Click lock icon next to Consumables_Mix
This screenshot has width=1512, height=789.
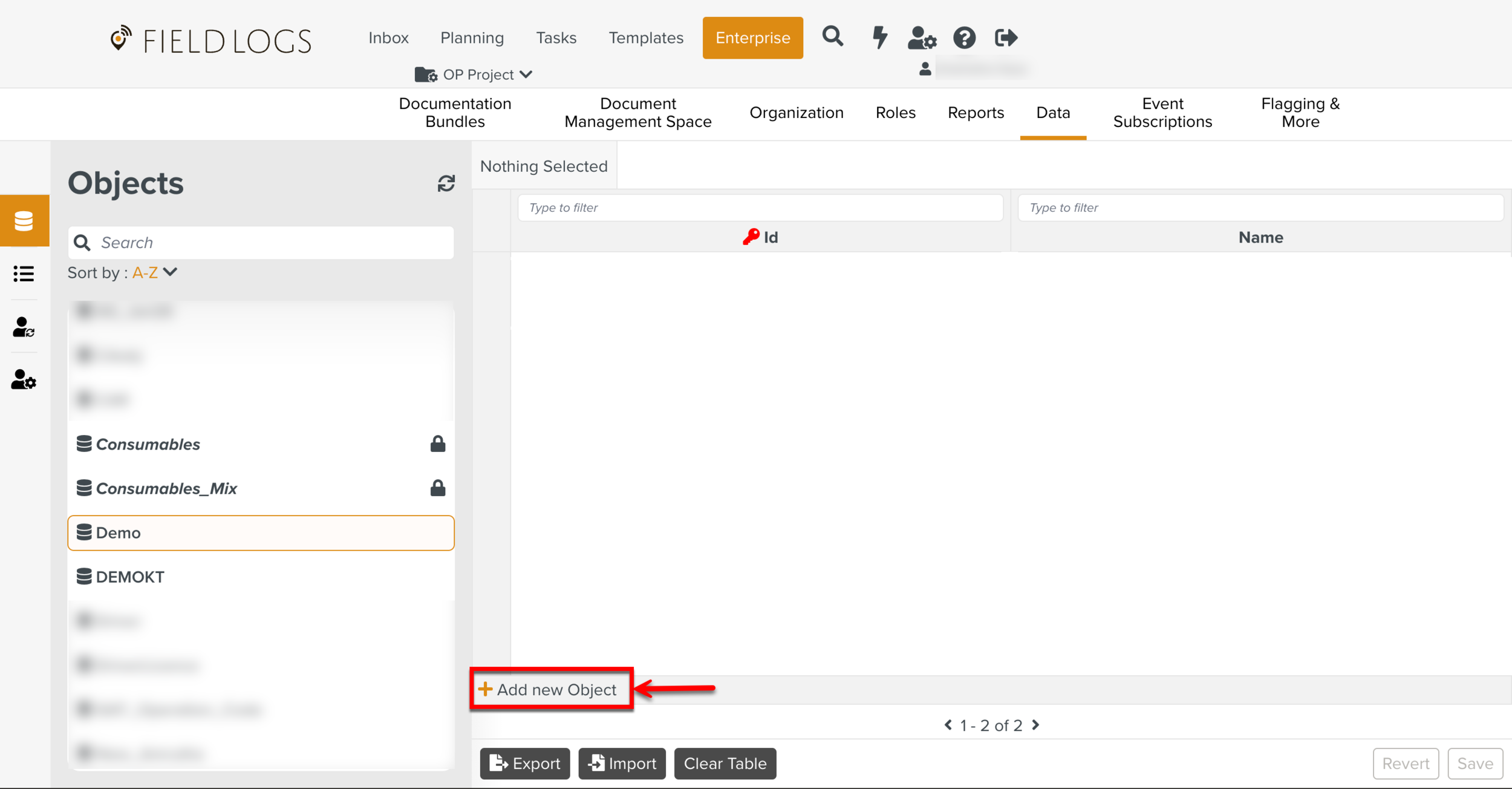pos(438,488)
